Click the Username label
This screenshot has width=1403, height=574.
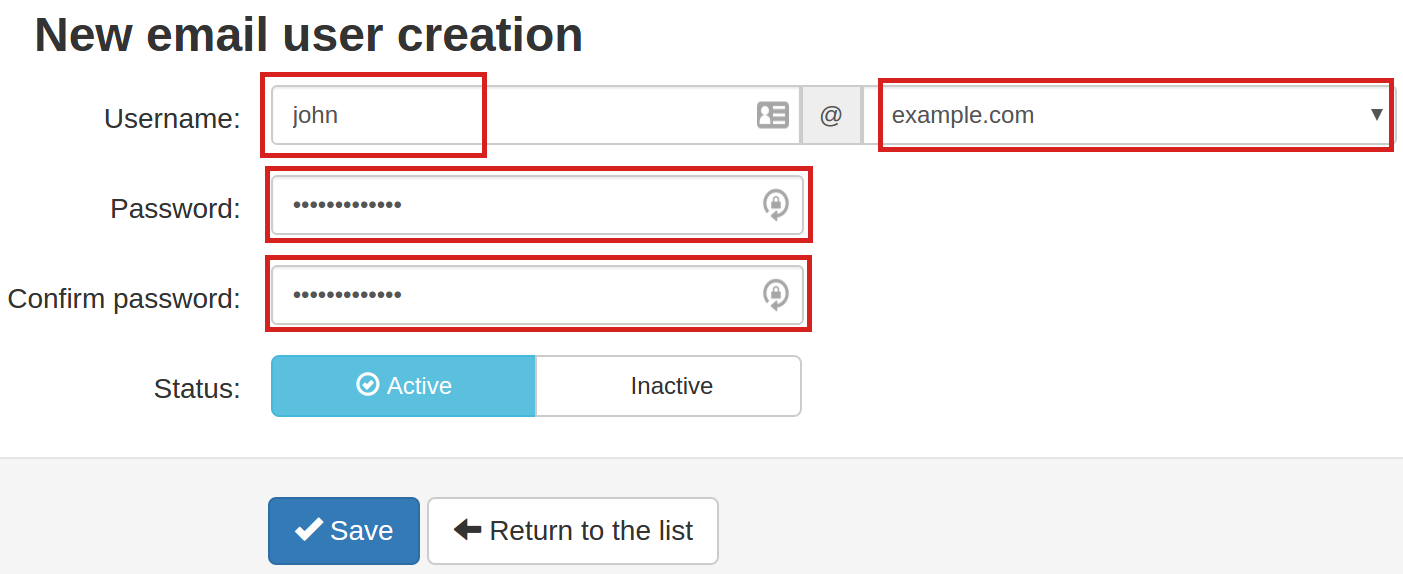(172, 119)
